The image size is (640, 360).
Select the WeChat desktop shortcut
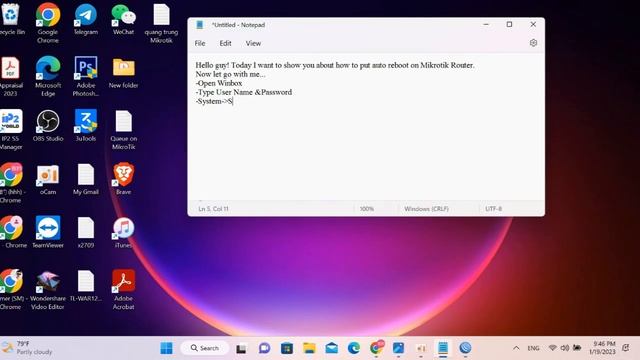[123, 19]
